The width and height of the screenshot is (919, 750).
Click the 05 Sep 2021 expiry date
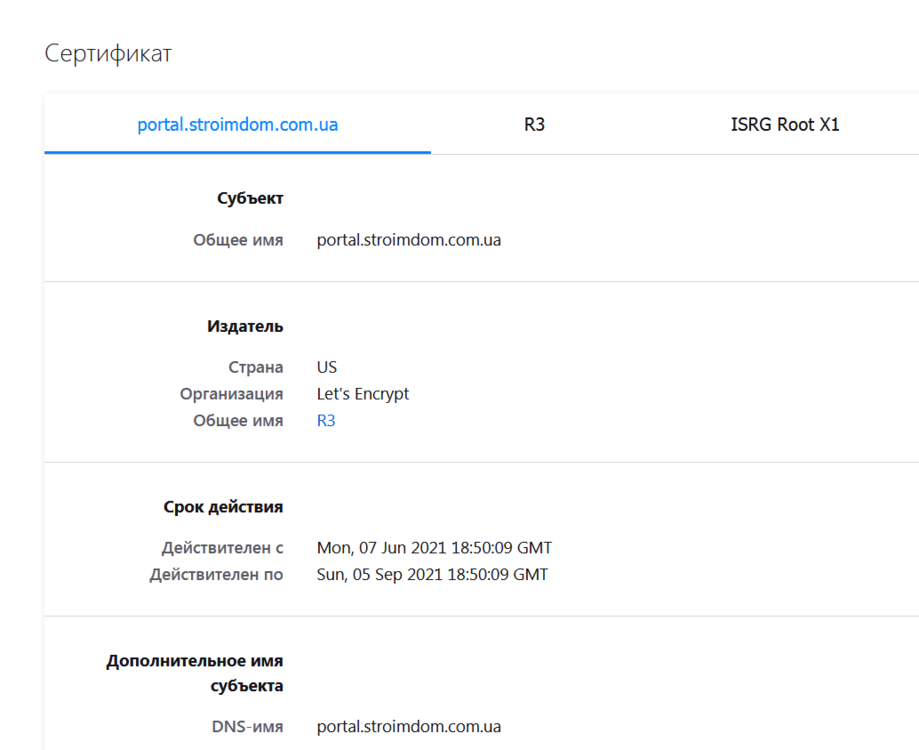coord(432,575)
